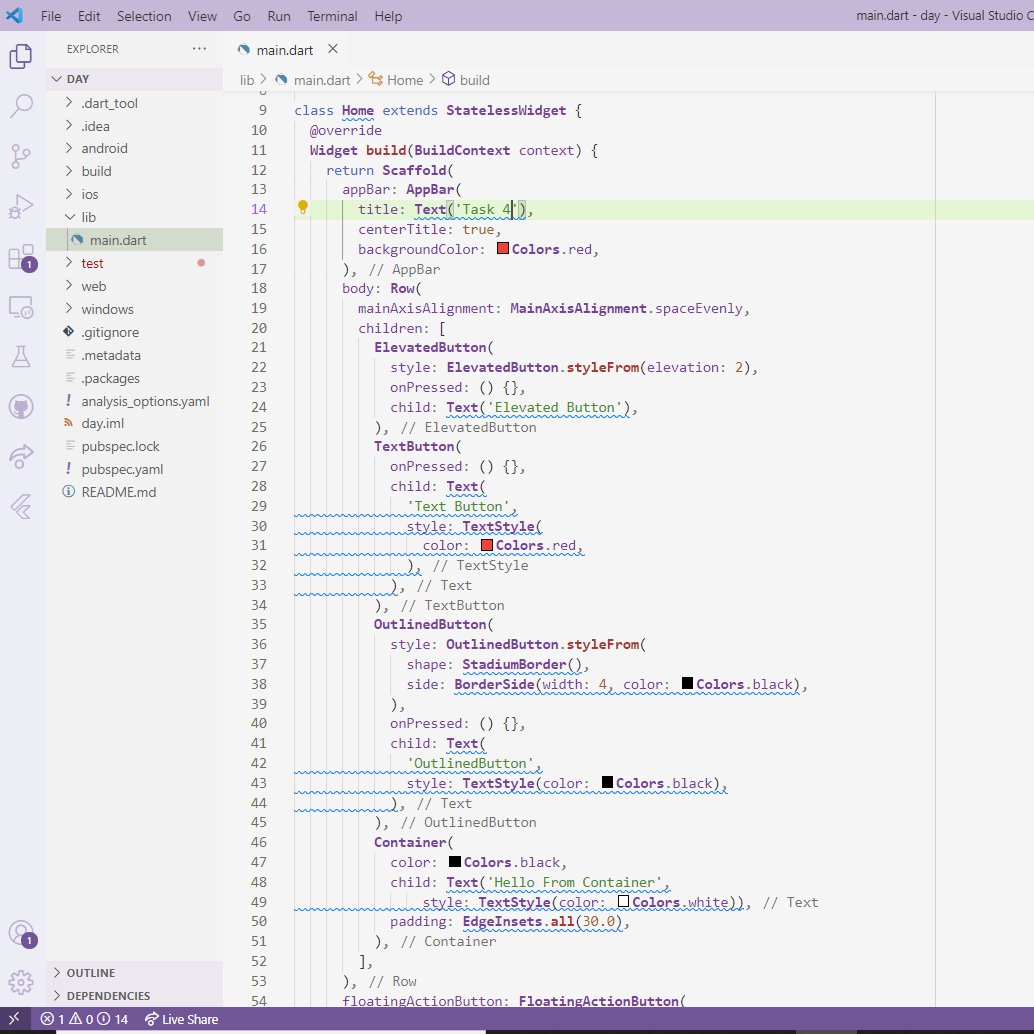1034x1034 pixels.
Task: Open README.md in file tree
Action: tap(135, 492)
